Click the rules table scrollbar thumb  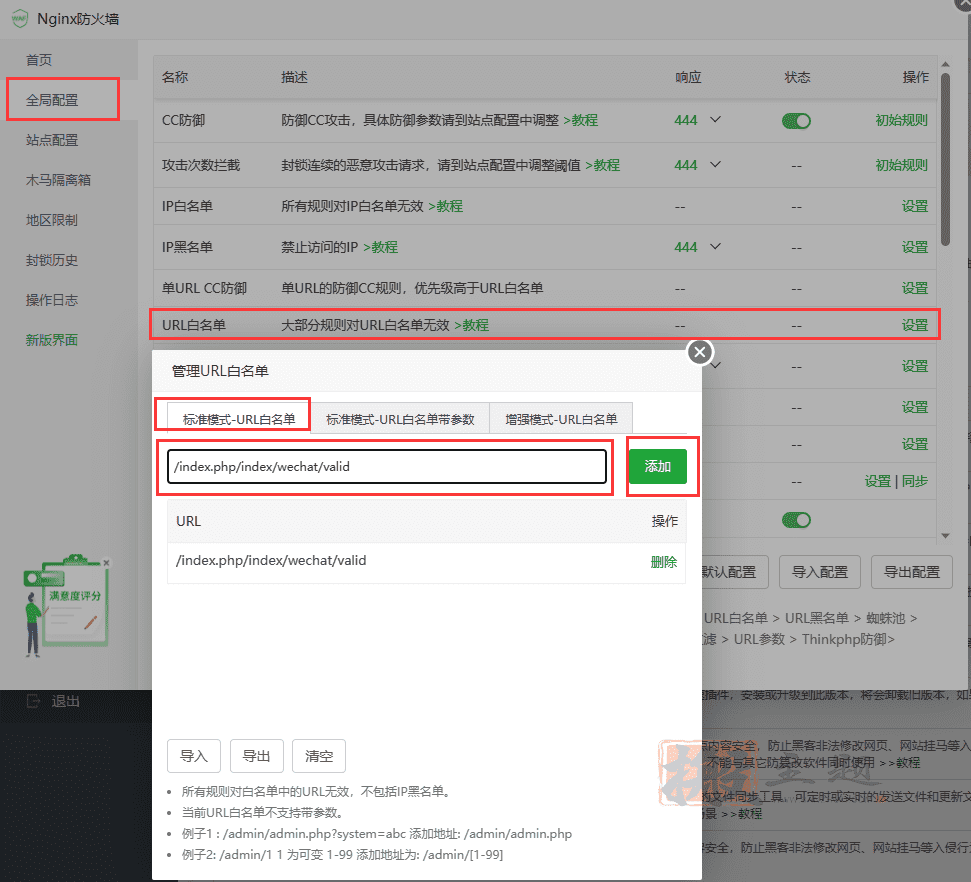[945, 160]
